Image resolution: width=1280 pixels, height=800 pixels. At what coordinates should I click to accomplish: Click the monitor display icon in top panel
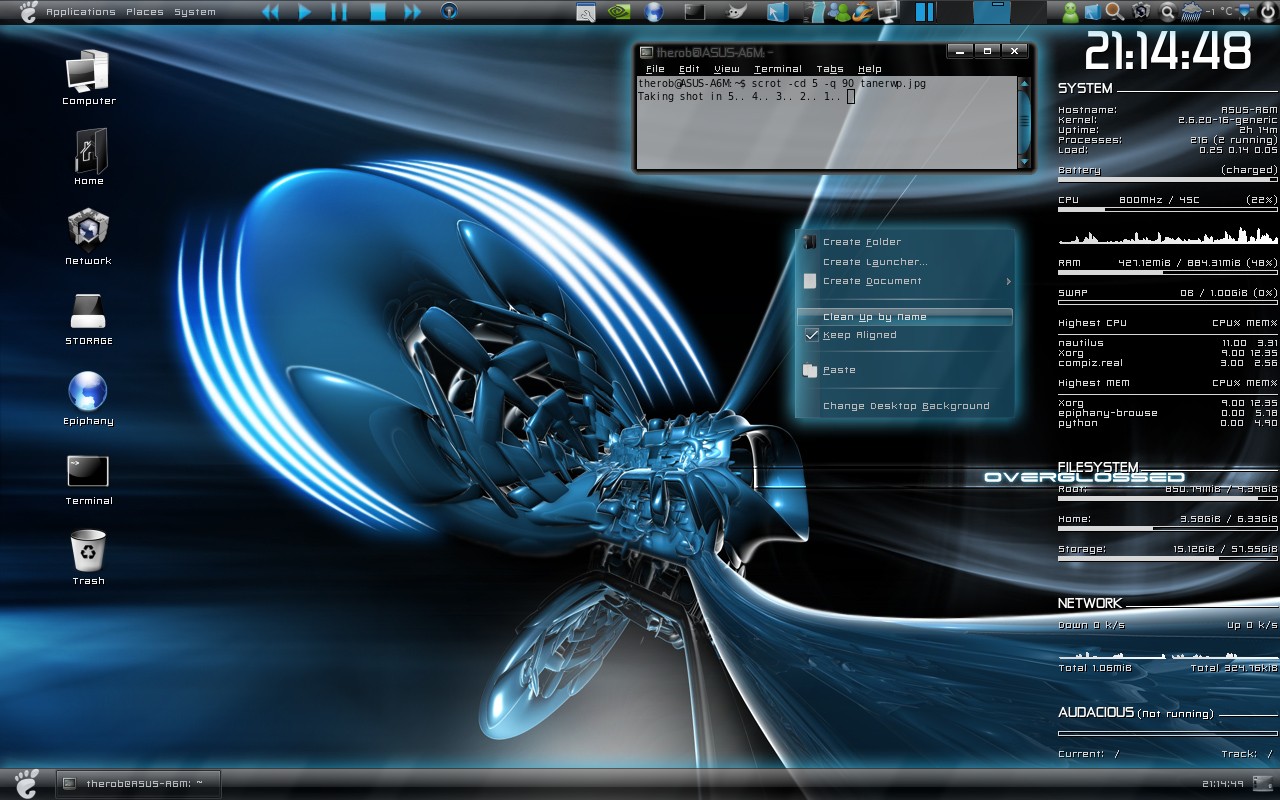[x=887, y=12]
